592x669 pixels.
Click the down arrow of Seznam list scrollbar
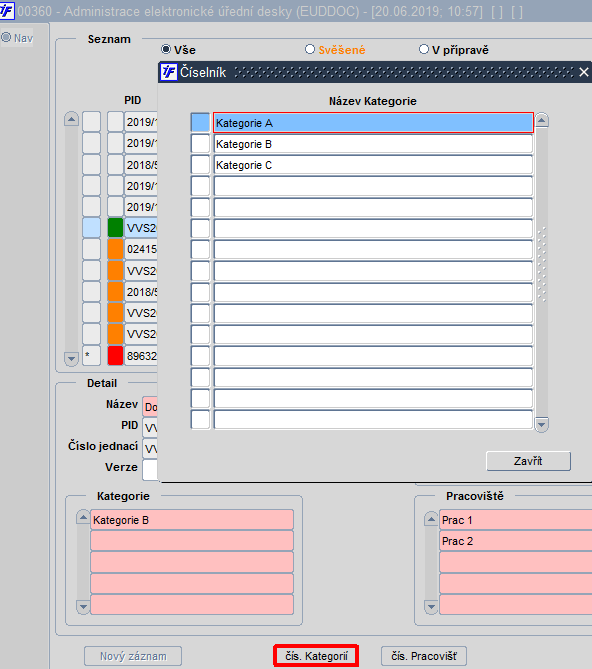[x=71, y=358]
